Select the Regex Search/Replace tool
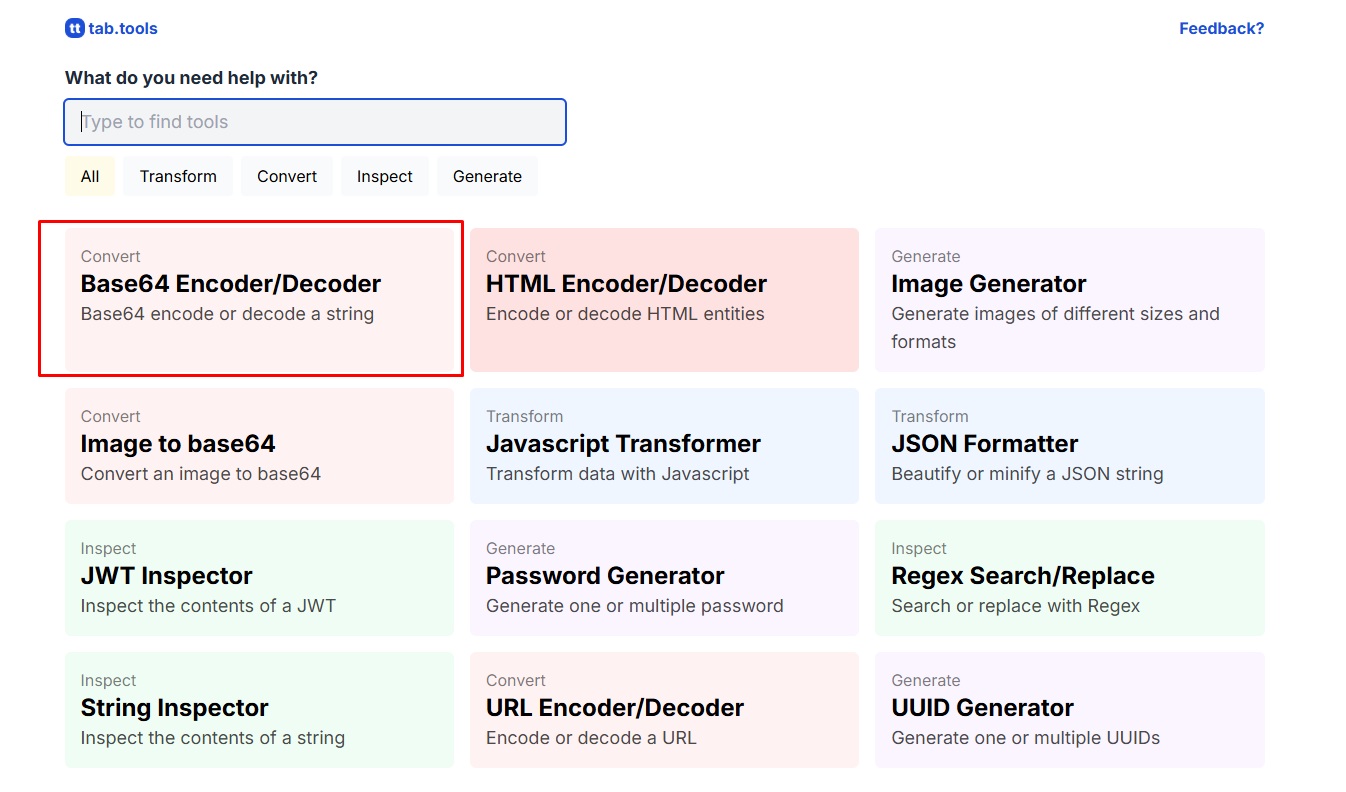 click(1068, 577)
